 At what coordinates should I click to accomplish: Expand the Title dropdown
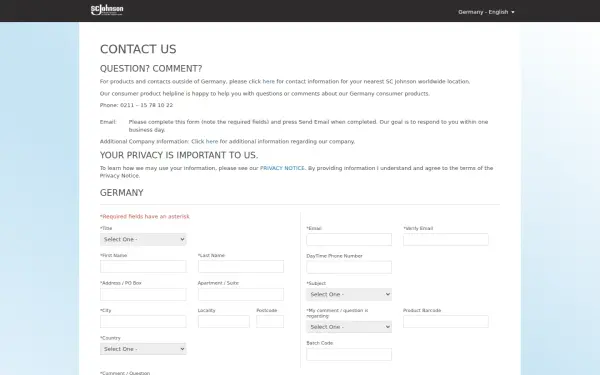(143, 239)
